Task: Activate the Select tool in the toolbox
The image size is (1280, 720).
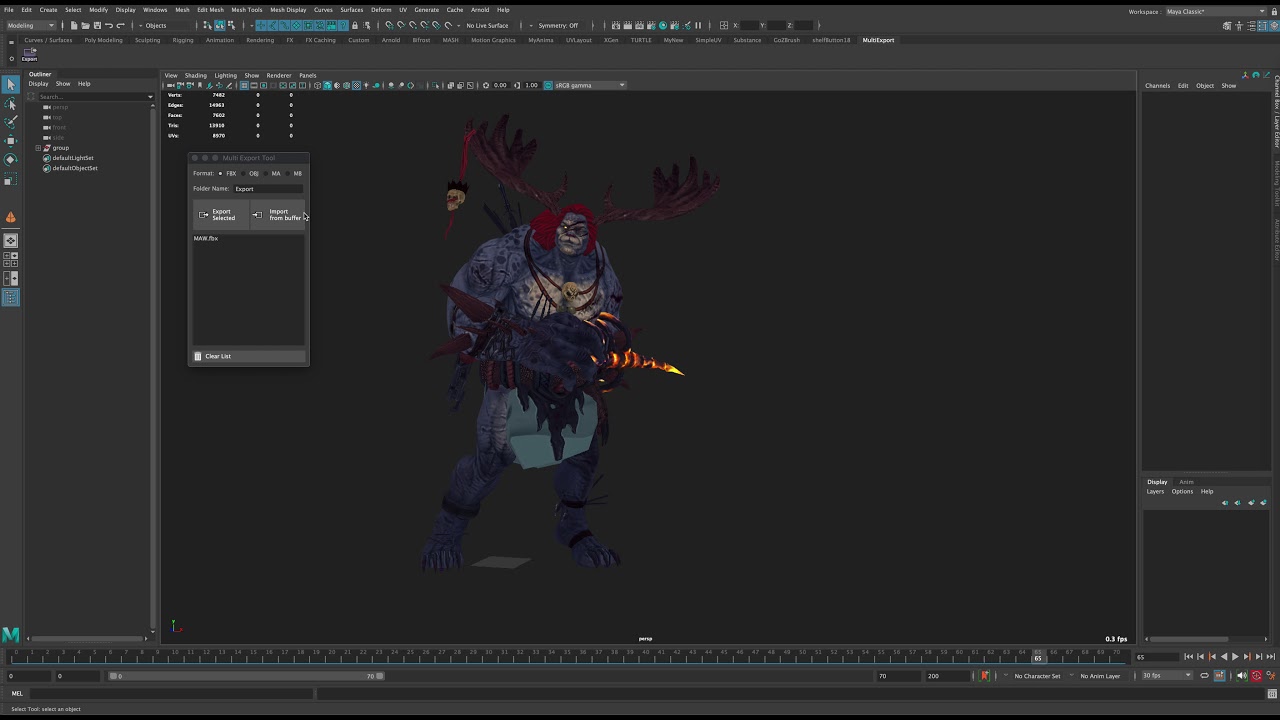Action: (x=11, y=85)
